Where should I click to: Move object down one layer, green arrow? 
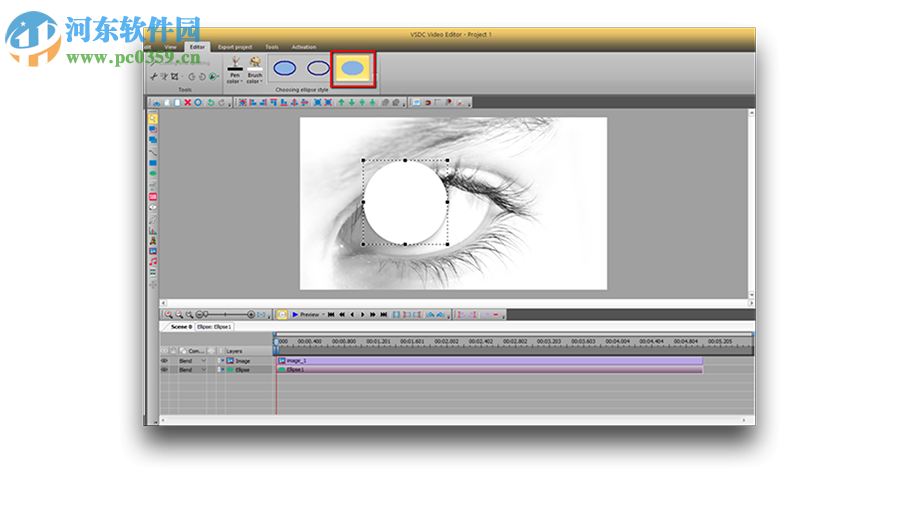point(352,102)
